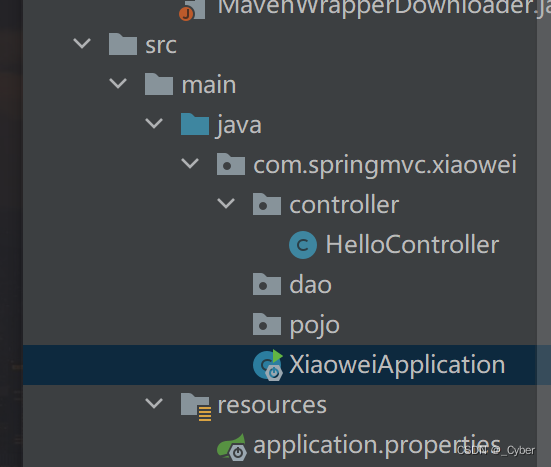Select the resources folder label
This screenshot has height=467, width=551.
pyautogui.click(x=272, y=405)
